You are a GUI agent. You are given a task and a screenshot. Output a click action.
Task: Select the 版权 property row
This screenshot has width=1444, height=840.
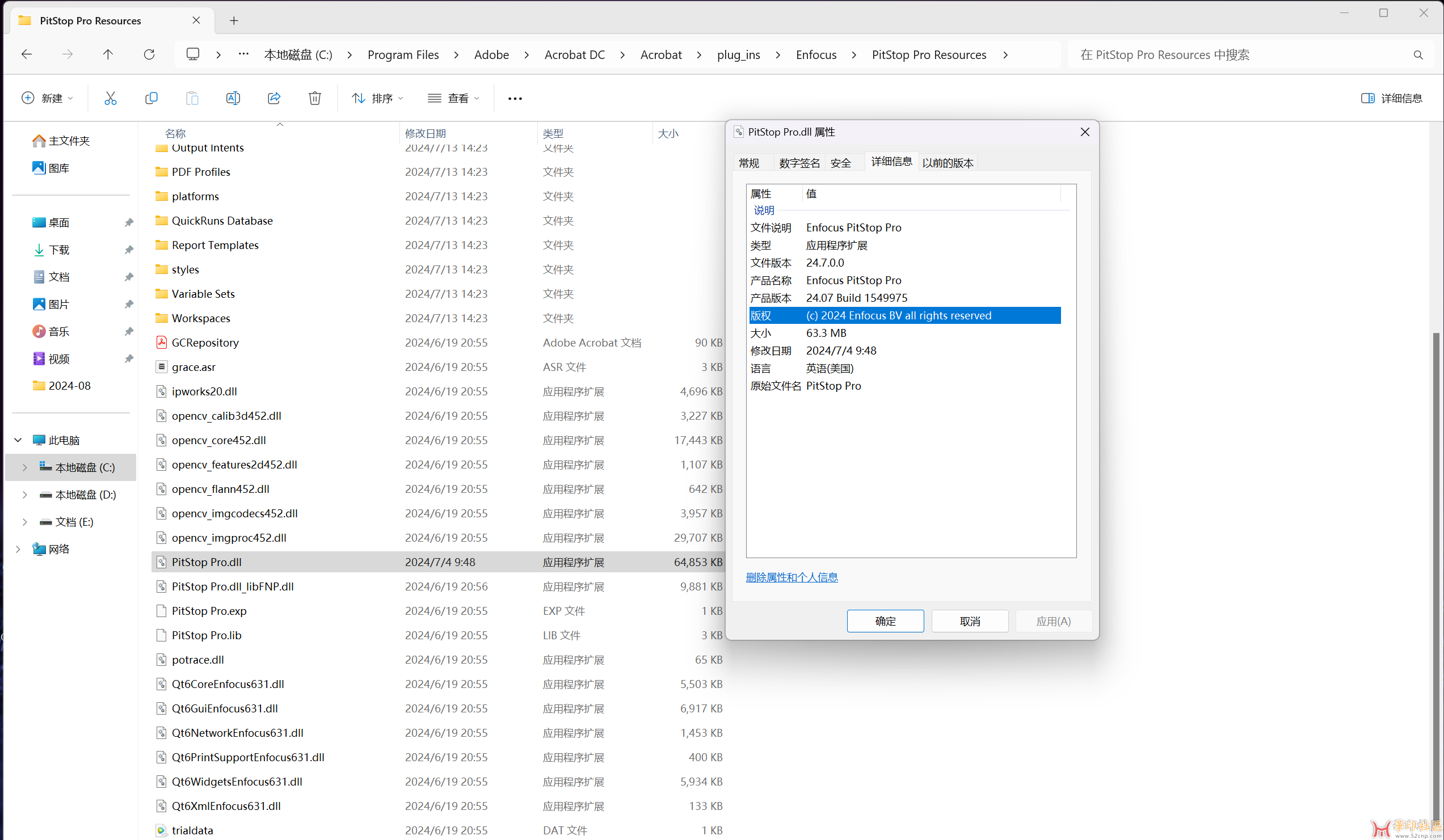905,316
